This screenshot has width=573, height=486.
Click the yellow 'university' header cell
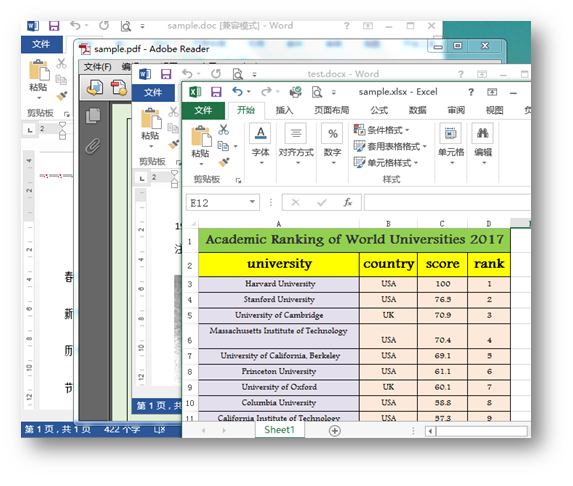279,264
